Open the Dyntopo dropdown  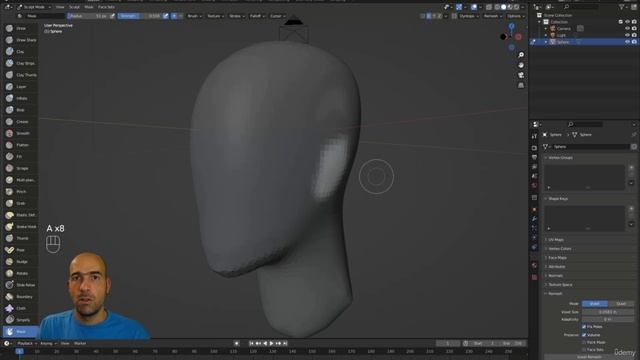(469, 16)
